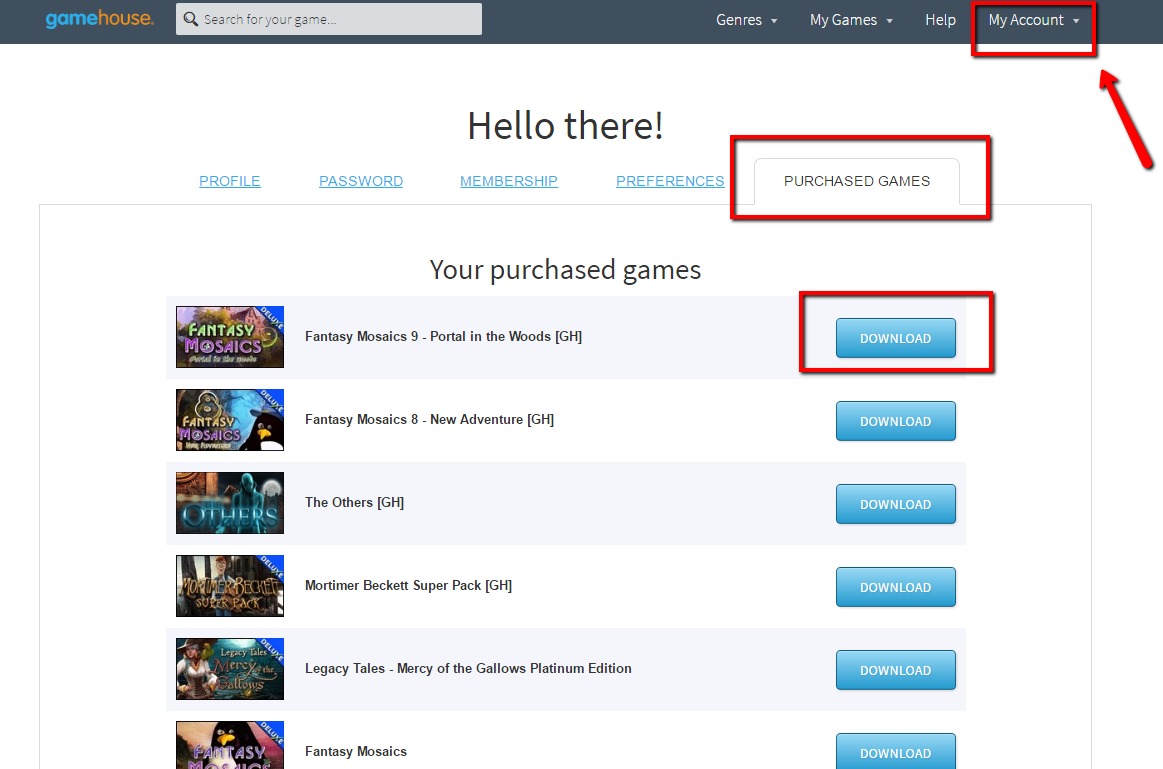Click Mortimer Beckett Super Pack thumbnail
The width and height of the screenshot is (1163, 769).
click(230, 586)
